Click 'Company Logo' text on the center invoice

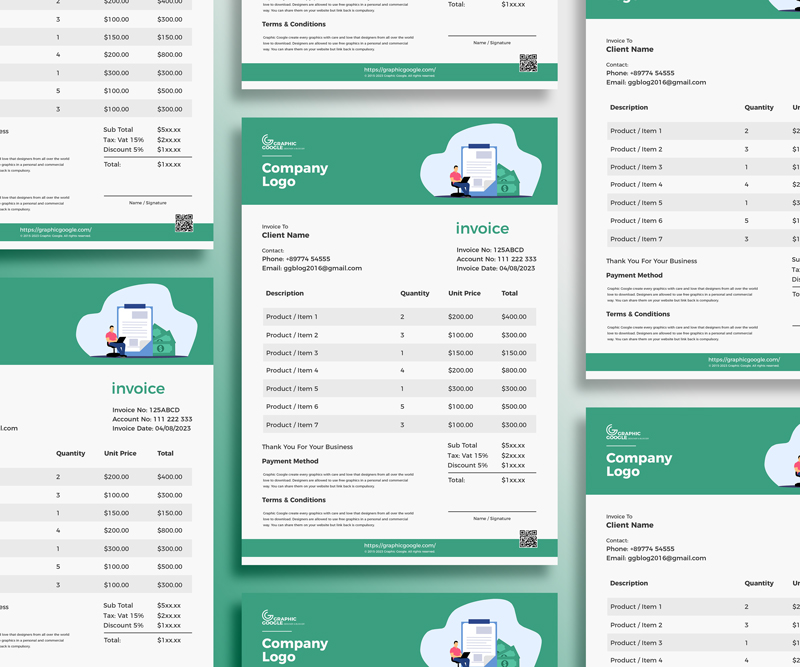coord(294,175)
